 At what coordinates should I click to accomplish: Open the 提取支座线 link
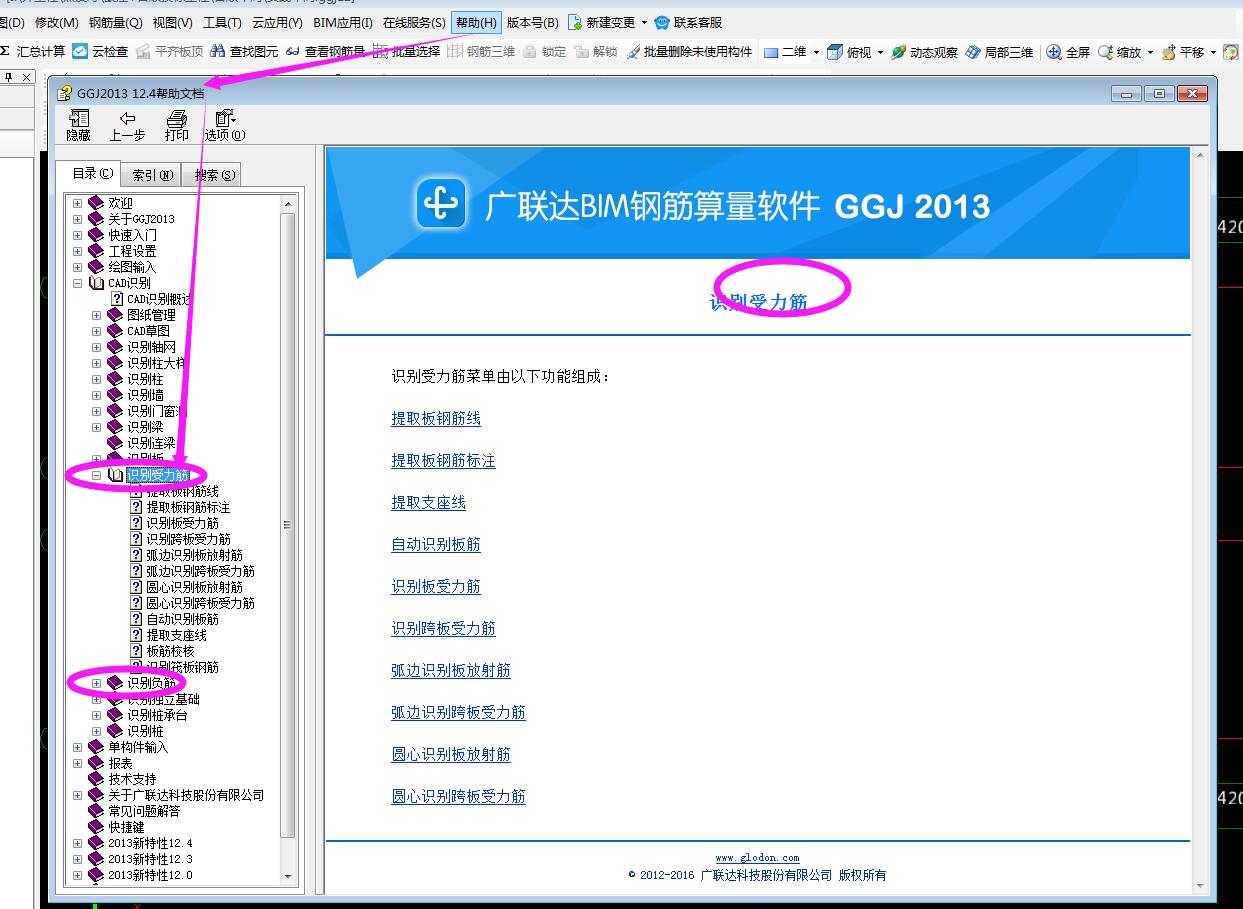[428, 503]
